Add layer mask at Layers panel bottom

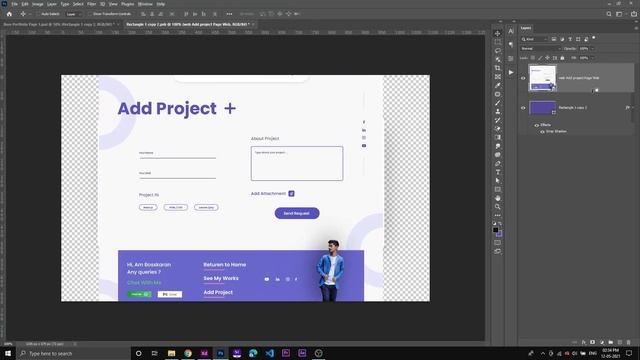click(x=592, y=342)
